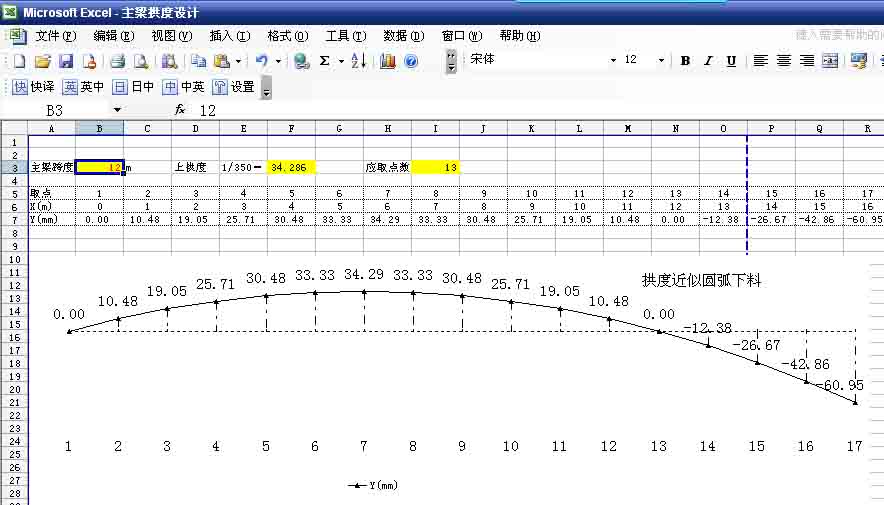This screenshot has width=884, height=505.
Task: Toggle Bold formatting
Action: tap(685, 61)
